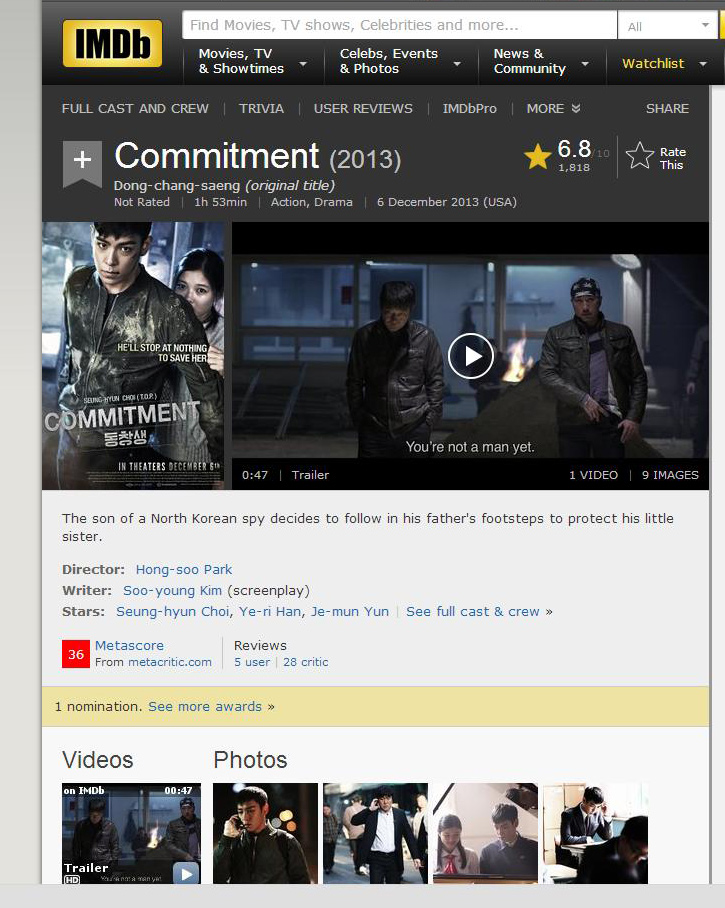Click the gold rating star next to 6.8
This screenshot has width=725, height=908.
[537, 156]
